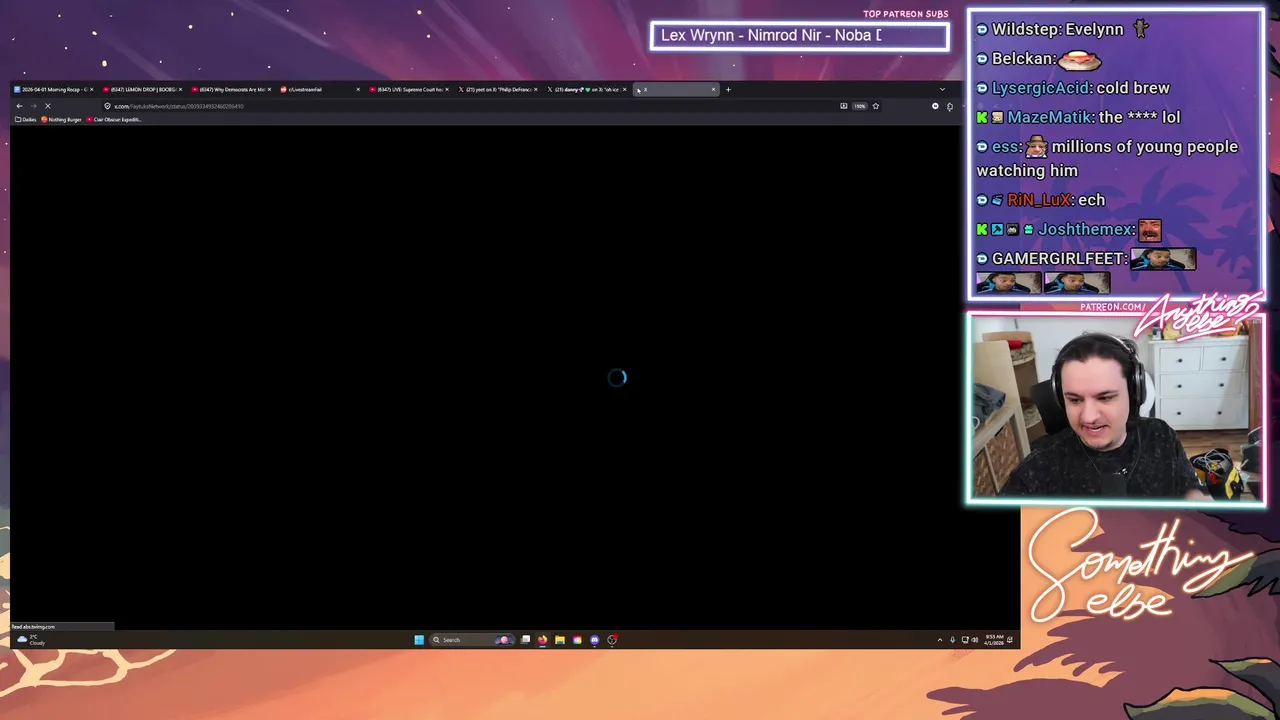Open the Windows Start menu
1280x720 pixels.
point(419,640)
